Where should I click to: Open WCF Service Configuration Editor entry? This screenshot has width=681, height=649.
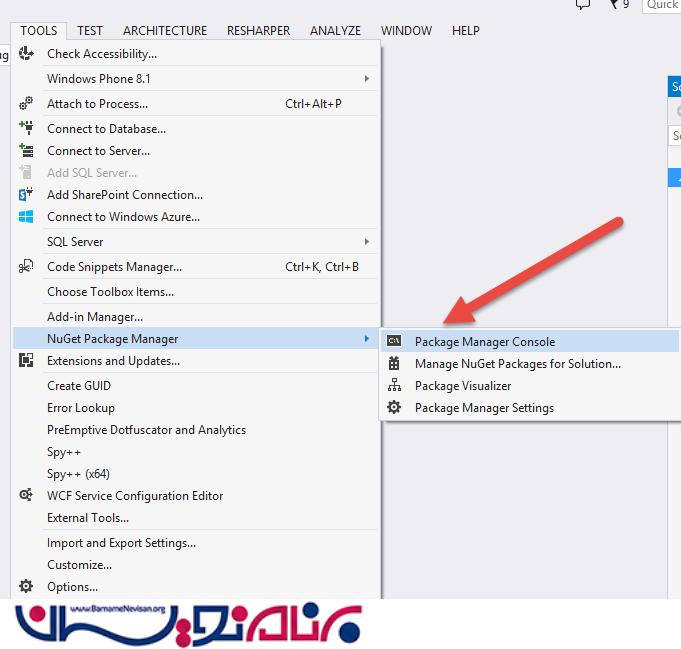pyautogui.click(x=196, y=496)
